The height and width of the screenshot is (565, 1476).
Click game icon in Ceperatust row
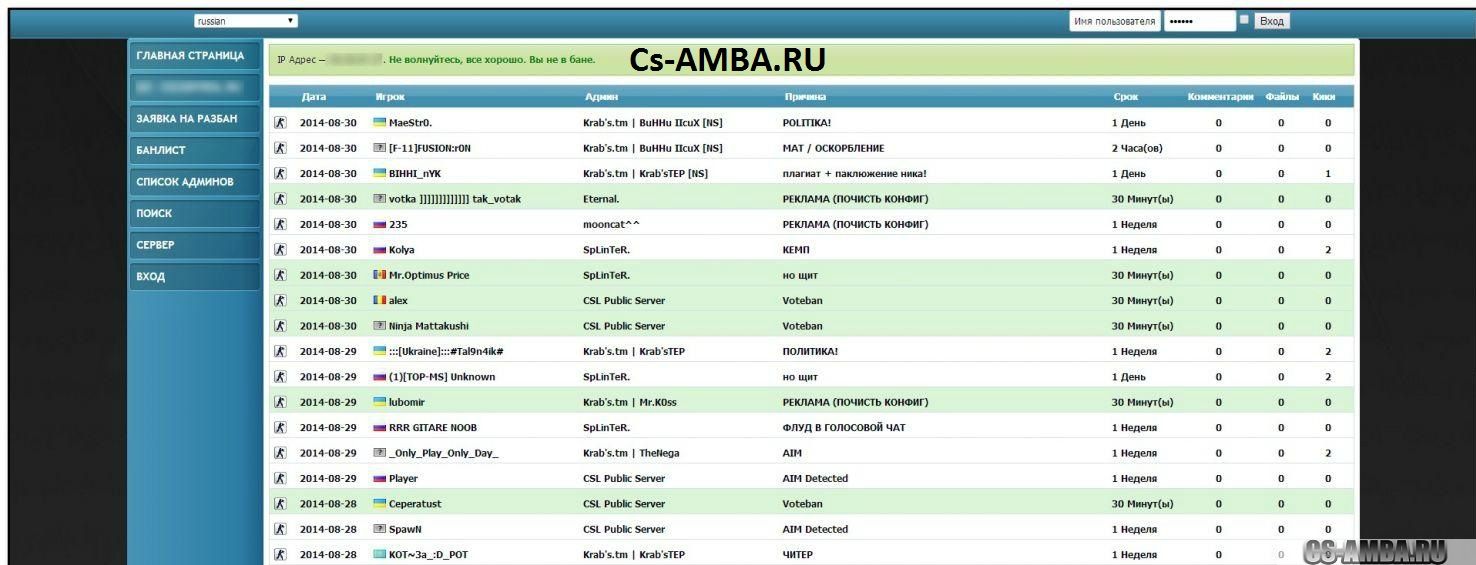click(281, 504)
